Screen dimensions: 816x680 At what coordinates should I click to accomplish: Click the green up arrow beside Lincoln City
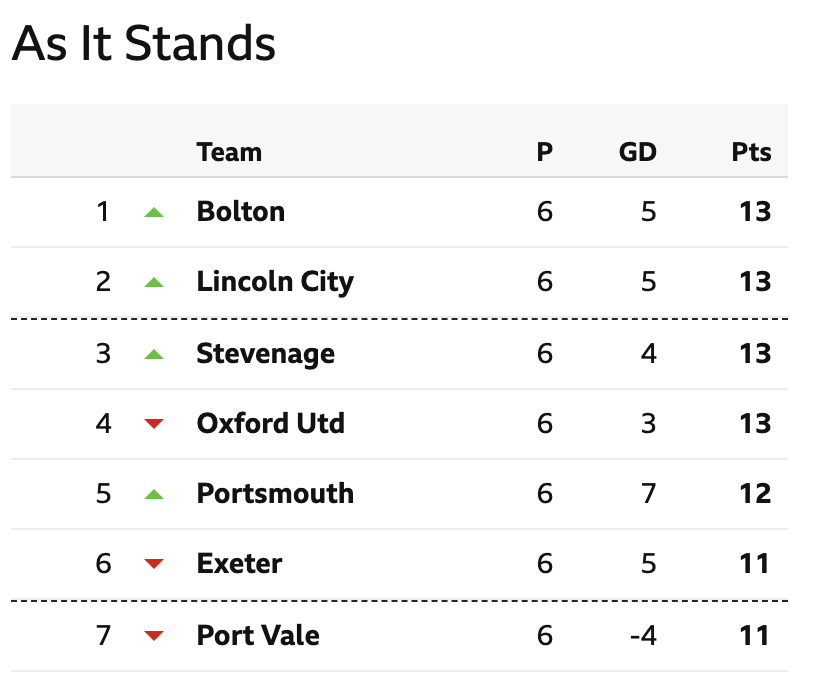point(154,283)
